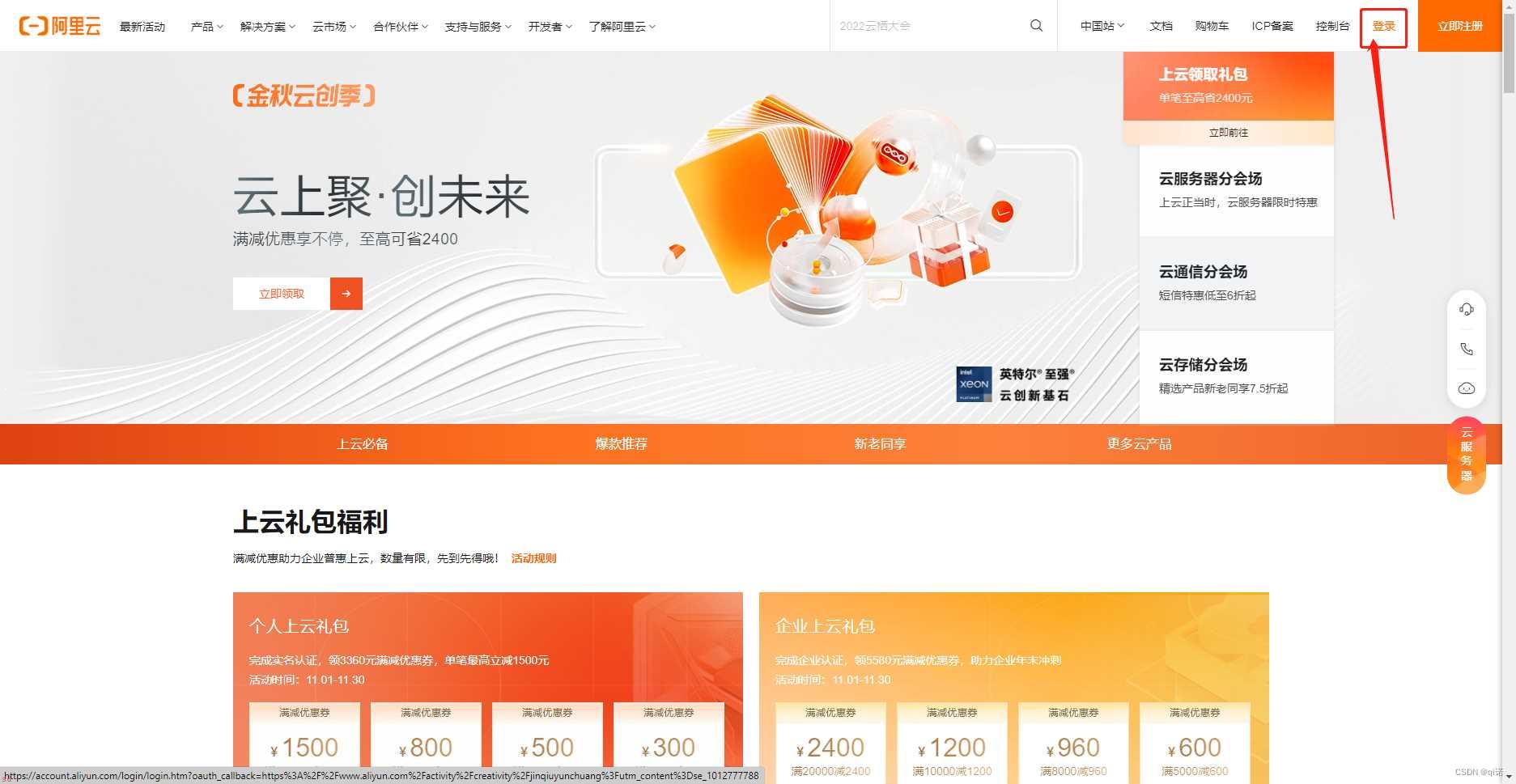
Task: Open the 文档 link
Action: 1161,26
